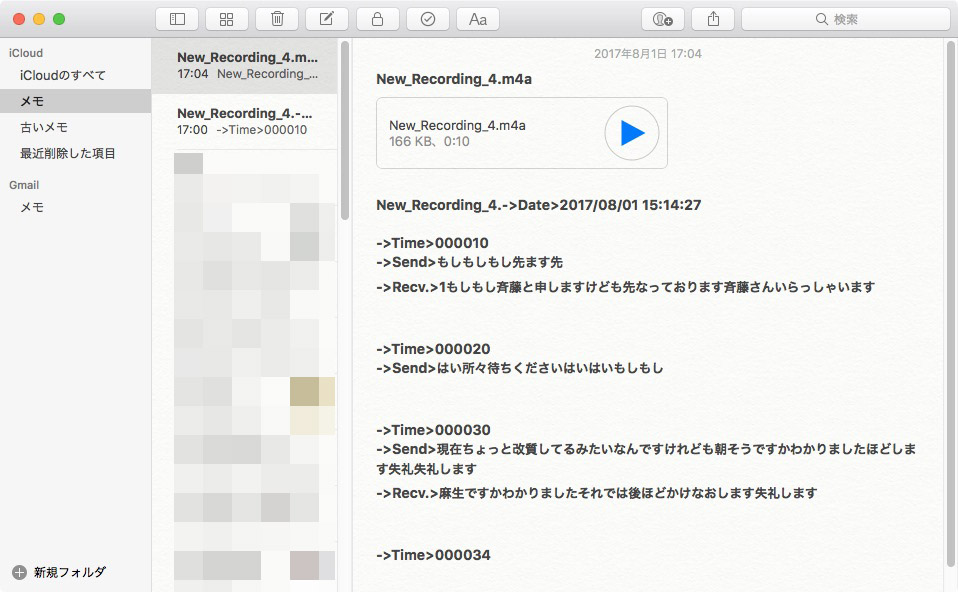The image size is (958, 592).
Task: Lock the note using the padlock icon
Action: (377, 18)
